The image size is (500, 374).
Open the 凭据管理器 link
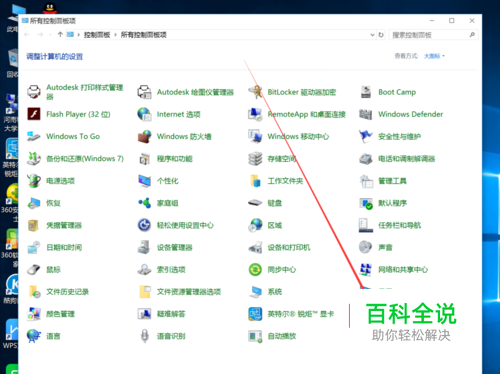pyautogui.click(x=64, y=225)
